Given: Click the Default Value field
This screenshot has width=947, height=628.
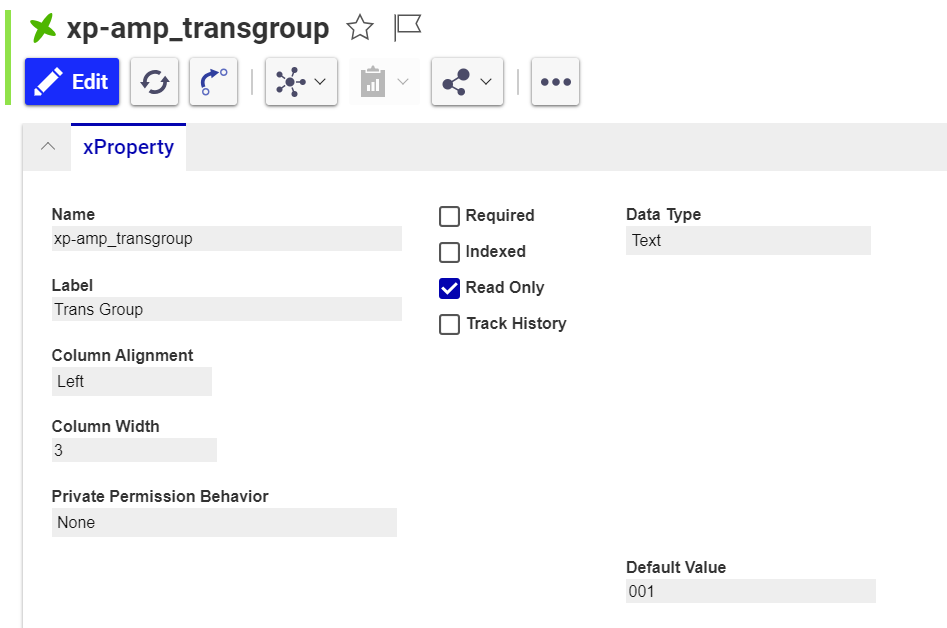Looking at the screenshot, I should coord(750,591).
